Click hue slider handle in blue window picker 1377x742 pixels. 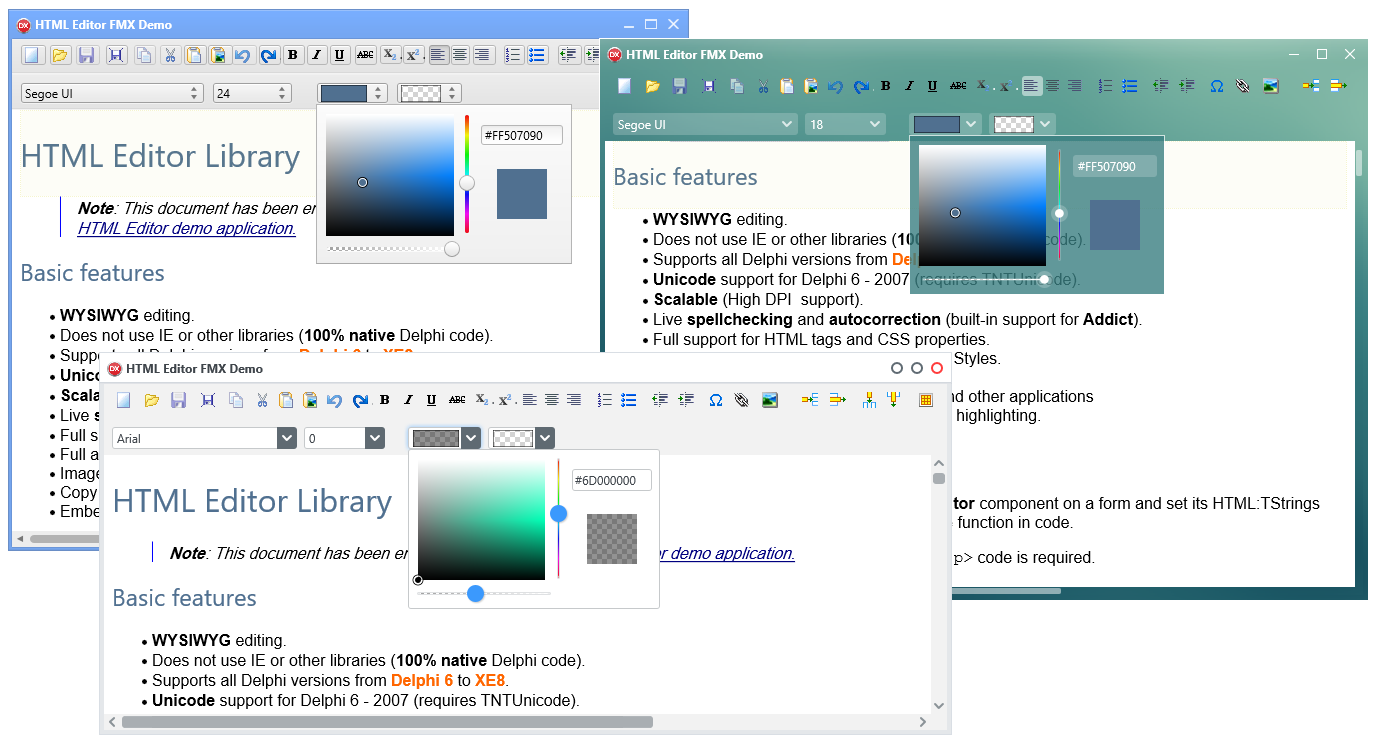click(x=467, y=183)
